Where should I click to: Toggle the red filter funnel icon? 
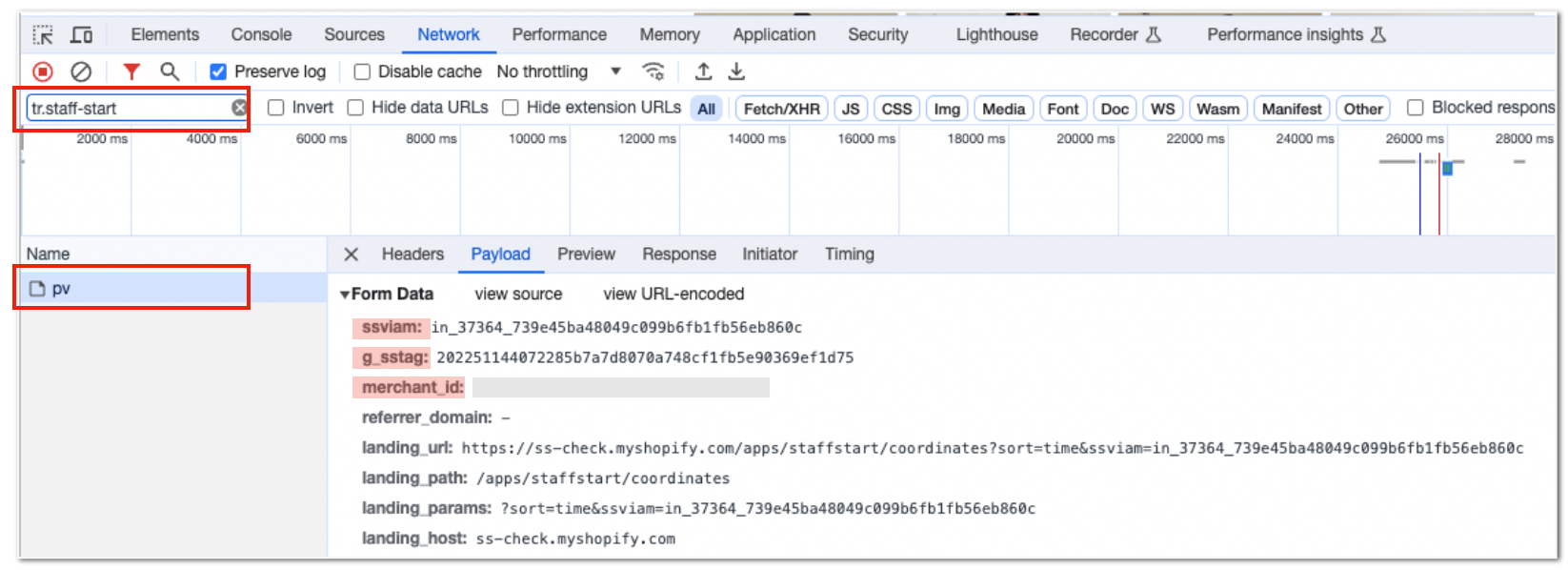131,71
